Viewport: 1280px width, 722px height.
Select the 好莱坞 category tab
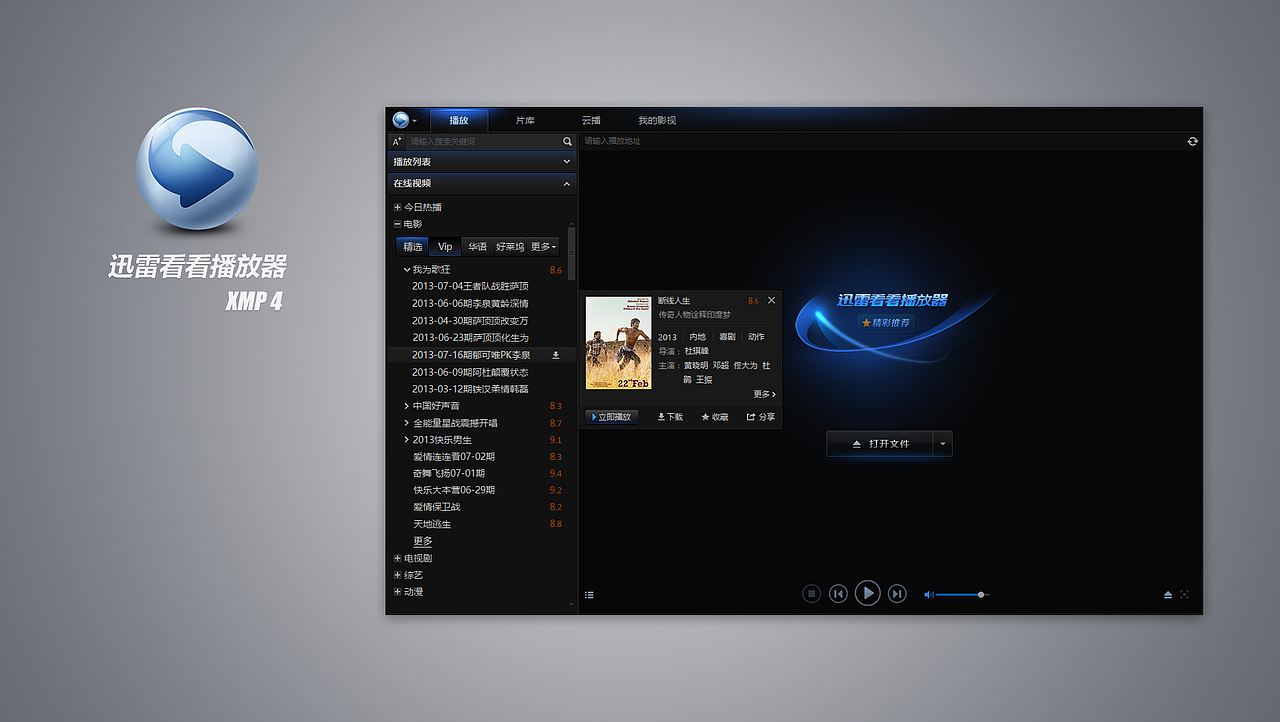point(510,246)
